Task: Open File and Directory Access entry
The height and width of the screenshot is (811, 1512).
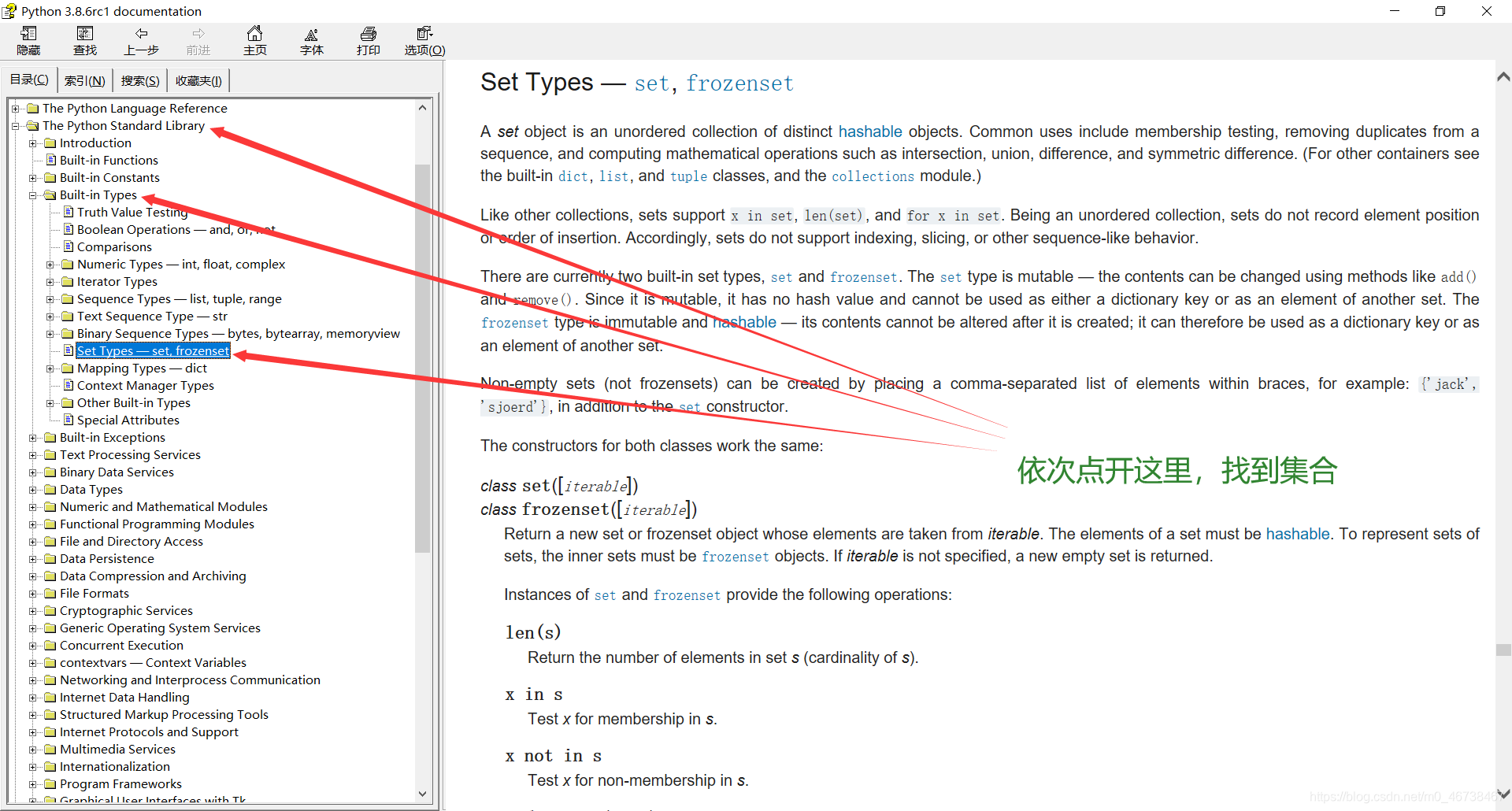Action: click(132, 541)
